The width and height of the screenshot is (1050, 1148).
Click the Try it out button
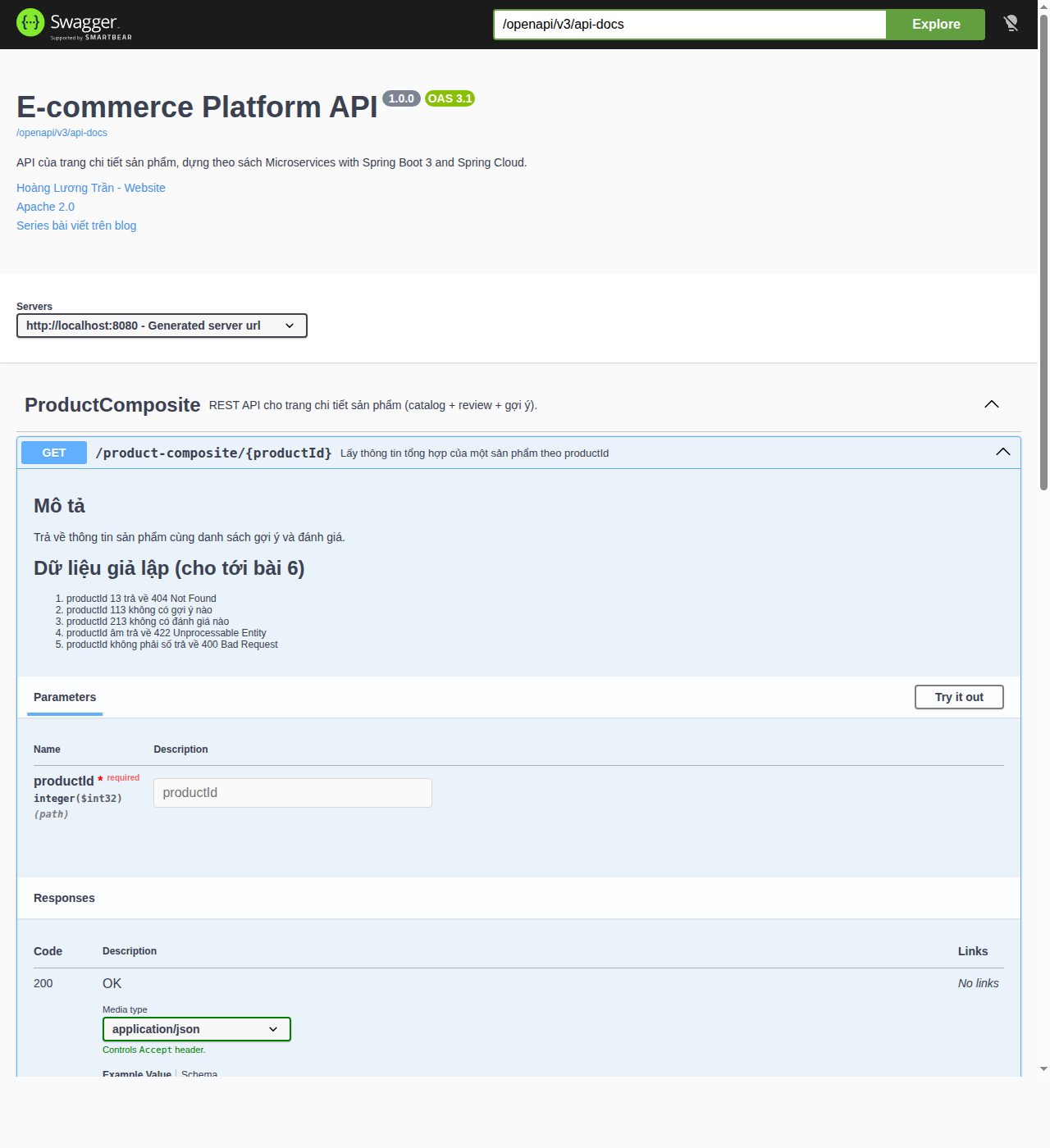(959, 697)
